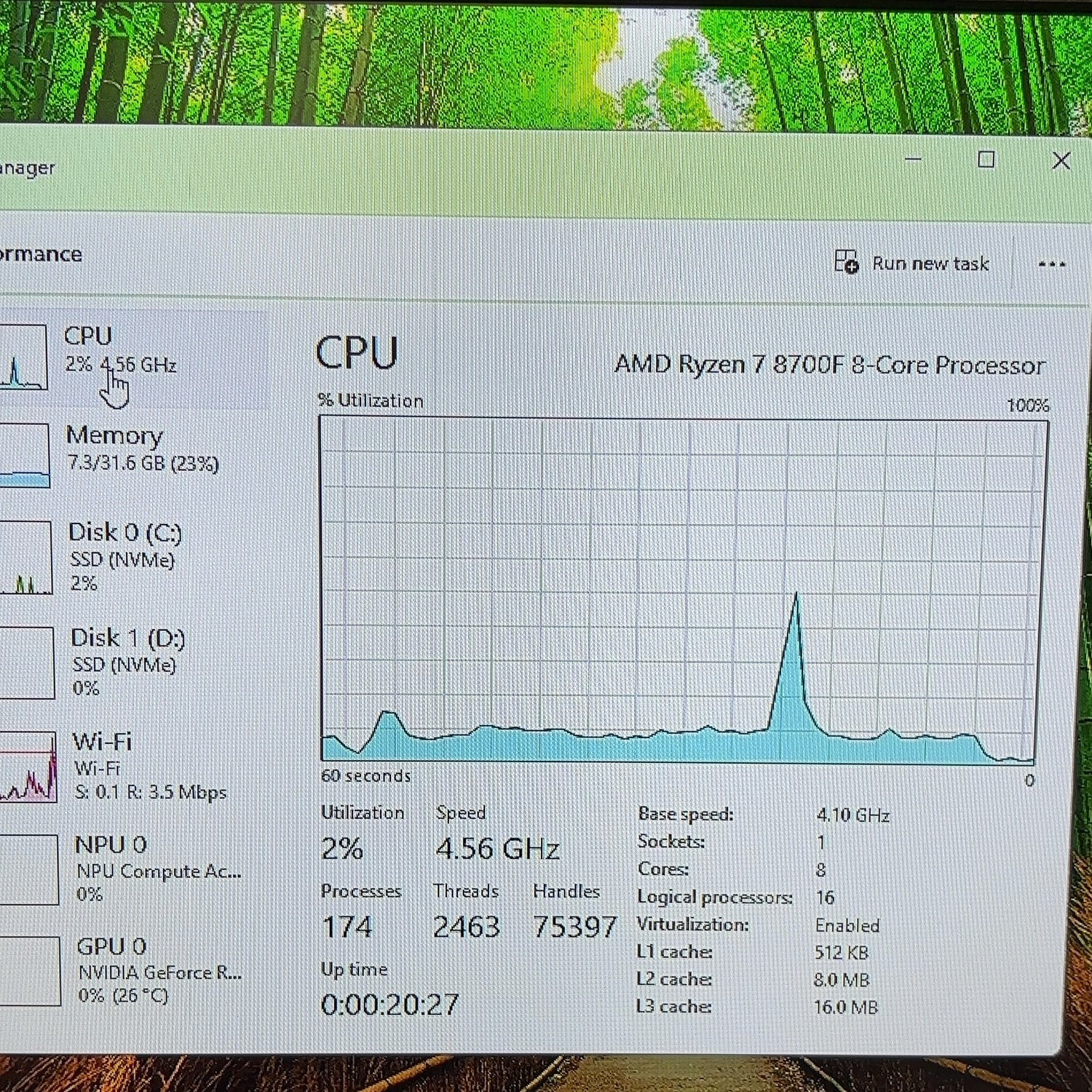Switch to the Wi-Fi performance entry
Image resolution: width=1092 pixels, height=1092 pixels.
tap(131, 766)
